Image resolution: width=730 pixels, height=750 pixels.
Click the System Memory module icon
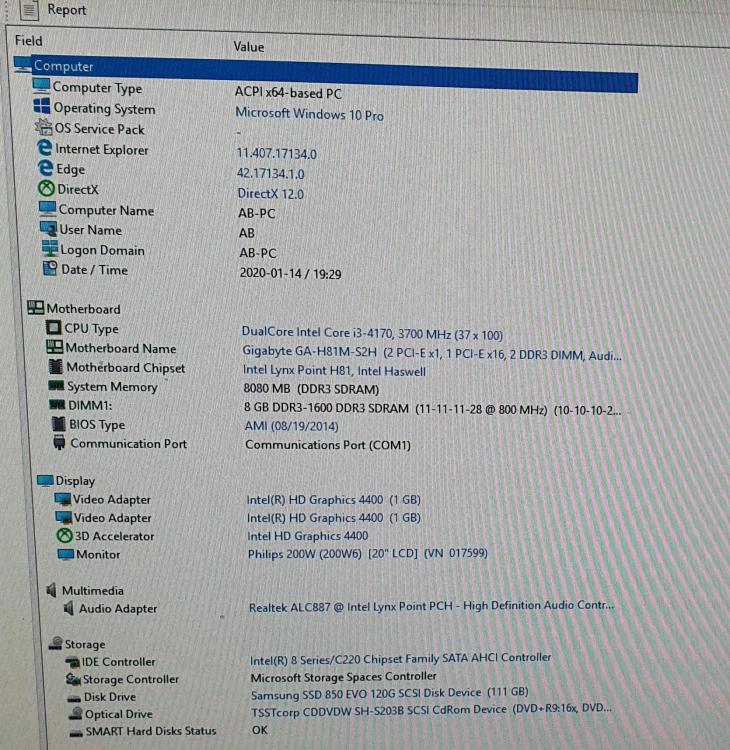point(56,386)
